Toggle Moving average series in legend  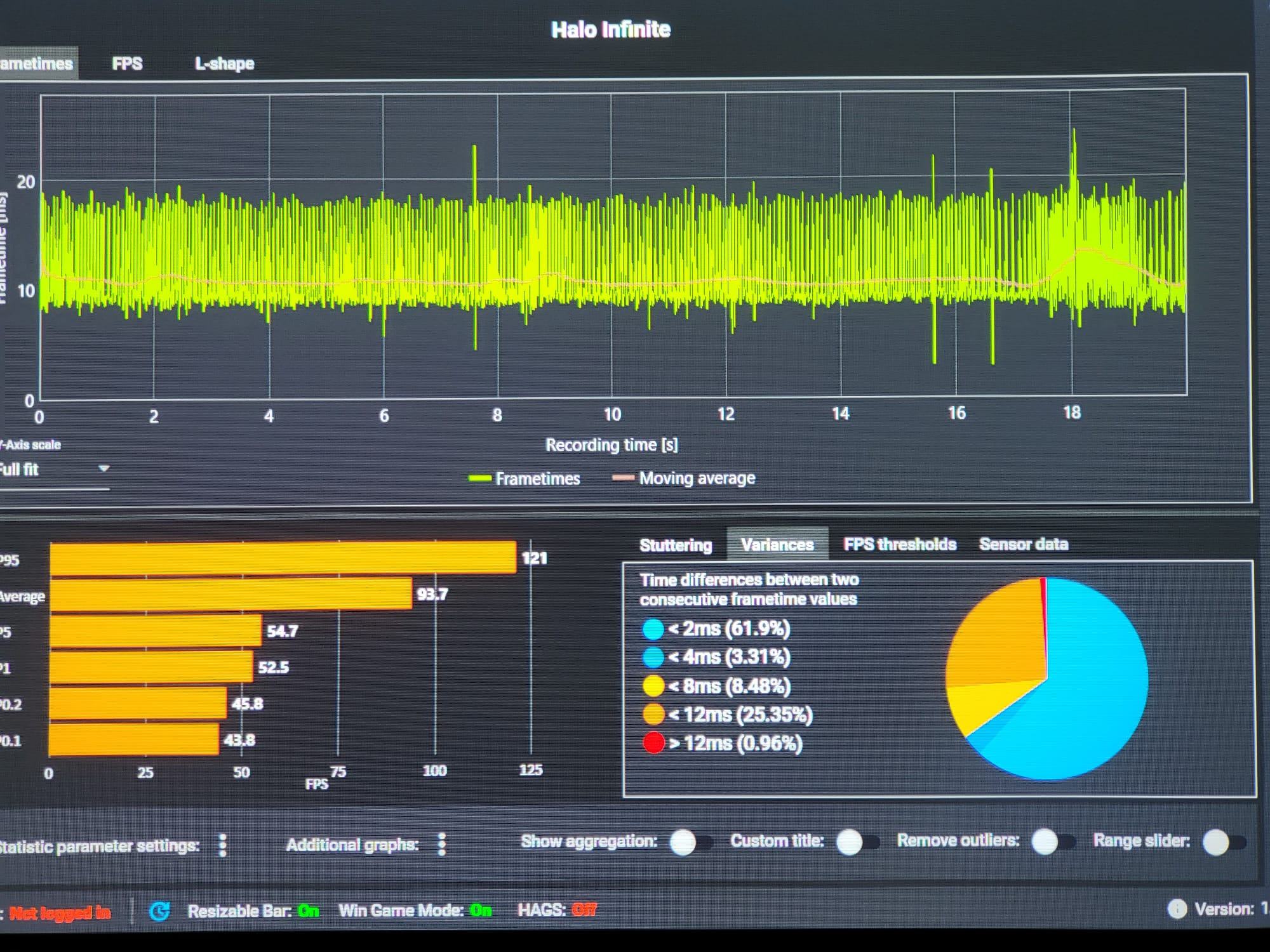683,478
